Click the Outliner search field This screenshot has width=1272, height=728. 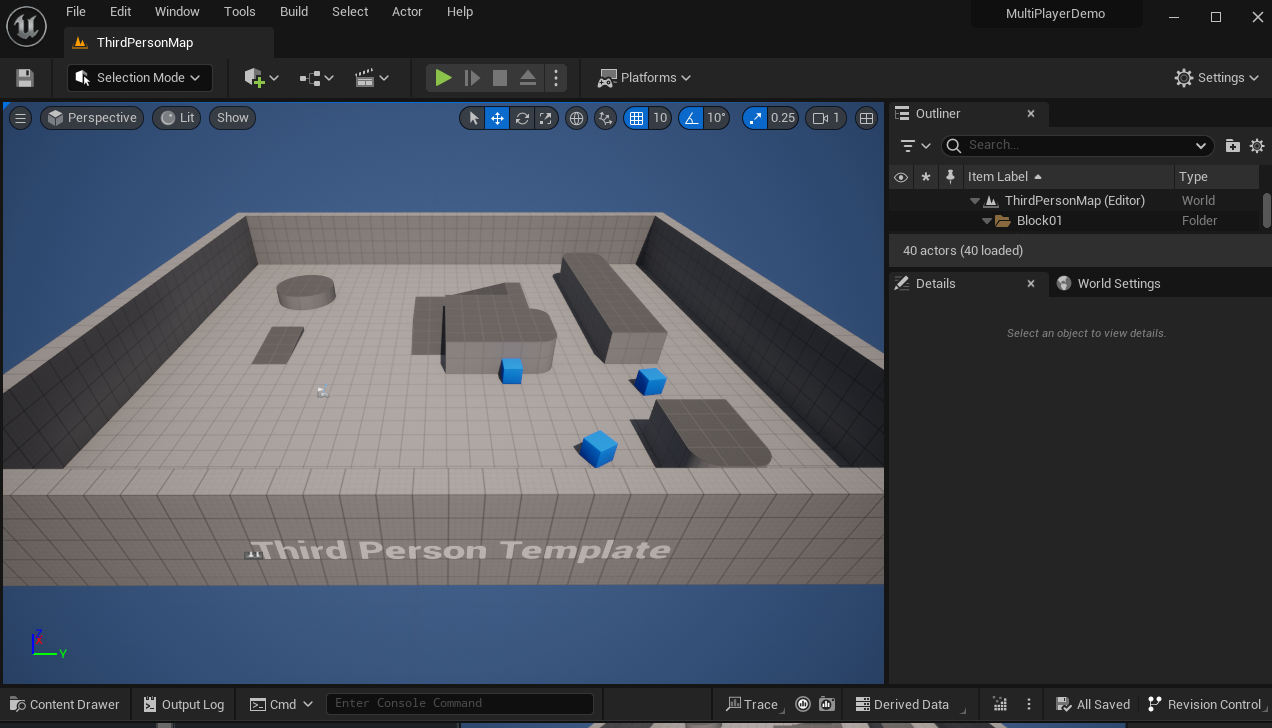[x=1085, y=145]
